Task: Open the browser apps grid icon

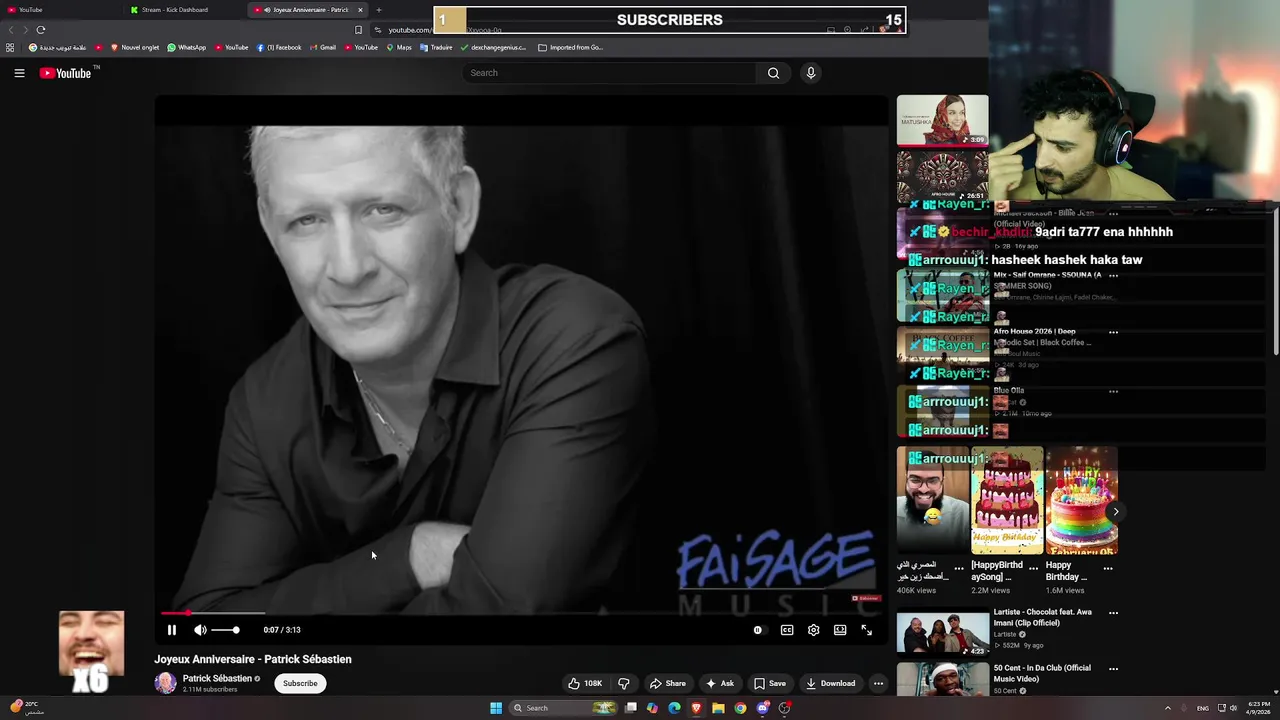Action: [x=10, y=47]
